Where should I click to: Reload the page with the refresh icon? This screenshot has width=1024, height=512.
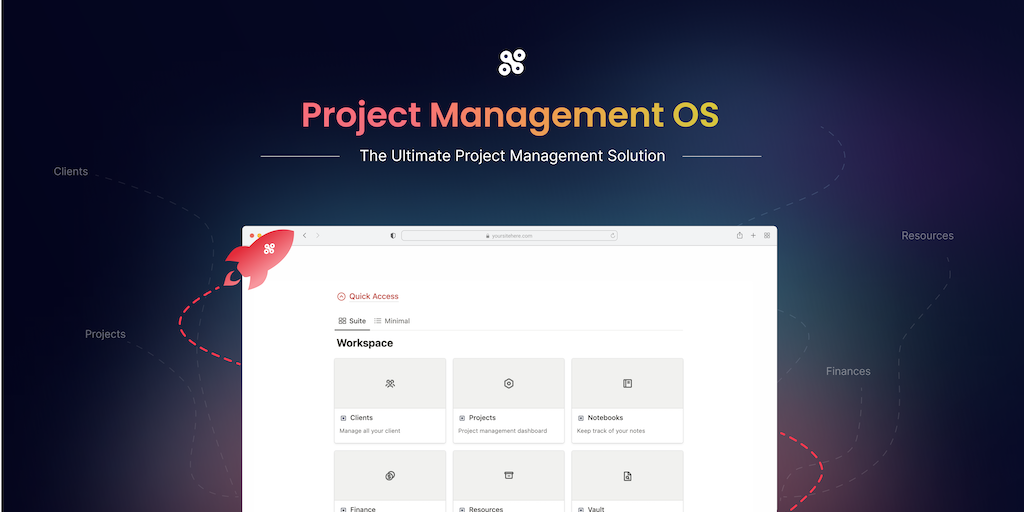[613, 236]
